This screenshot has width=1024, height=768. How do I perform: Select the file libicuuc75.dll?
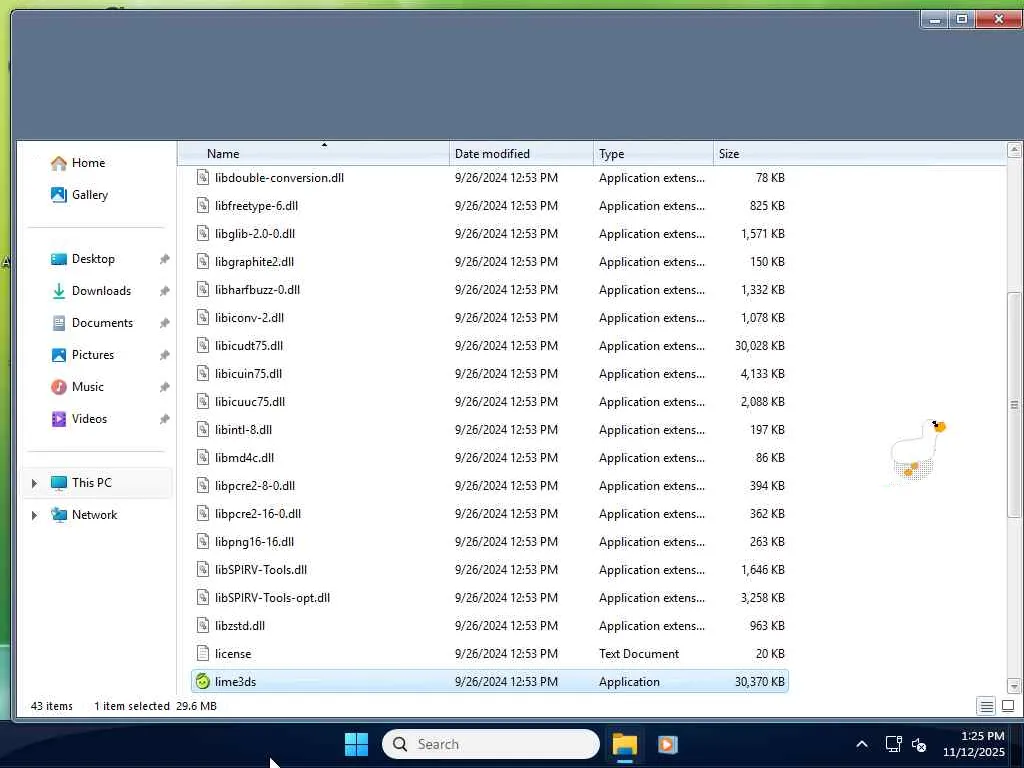point(250,402)
